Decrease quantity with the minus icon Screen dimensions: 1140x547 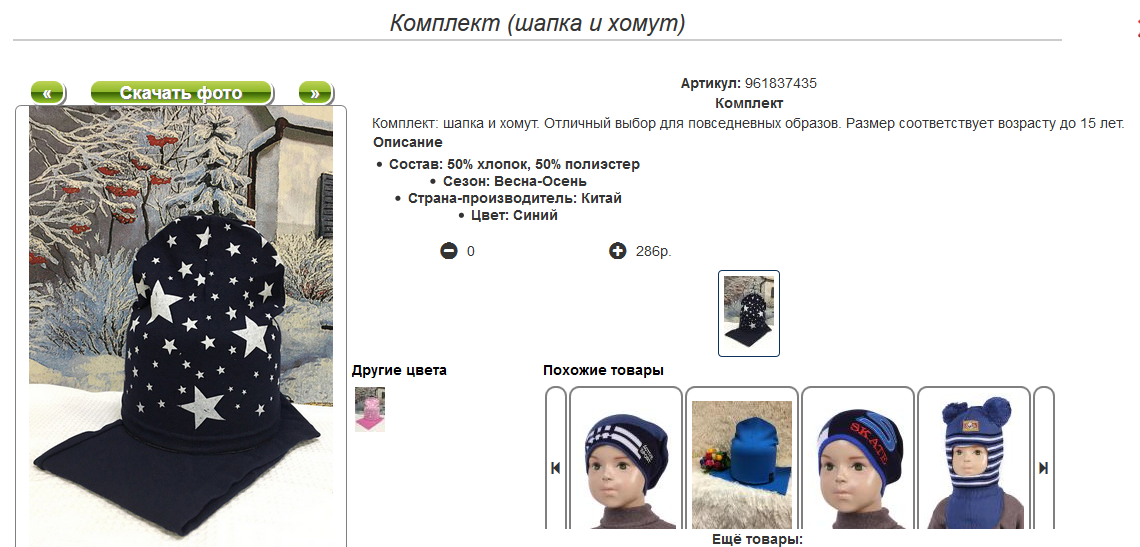[449, 251]
